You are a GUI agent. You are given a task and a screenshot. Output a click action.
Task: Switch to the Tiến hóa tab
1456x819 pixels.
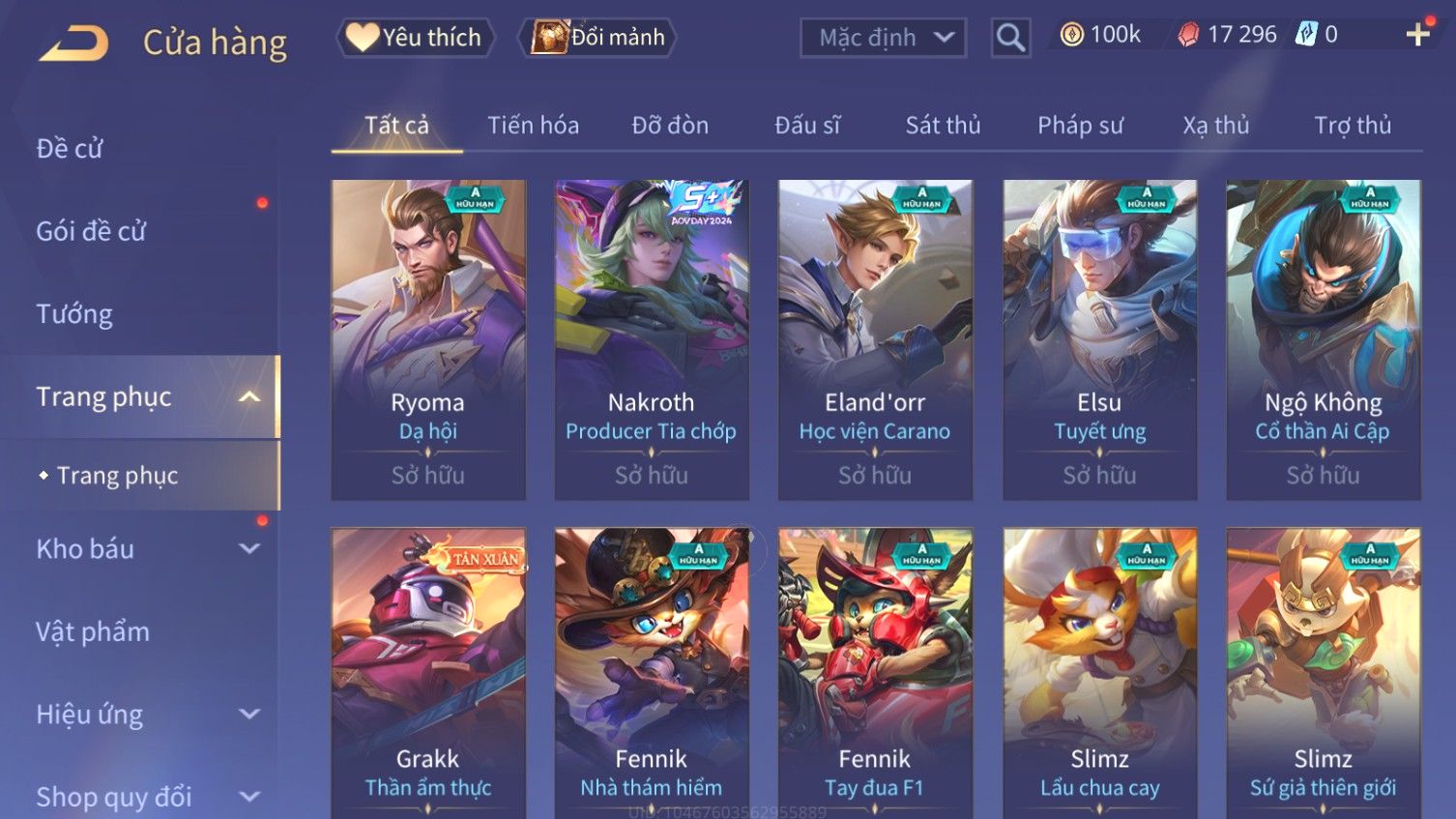[x=533, y=126]
